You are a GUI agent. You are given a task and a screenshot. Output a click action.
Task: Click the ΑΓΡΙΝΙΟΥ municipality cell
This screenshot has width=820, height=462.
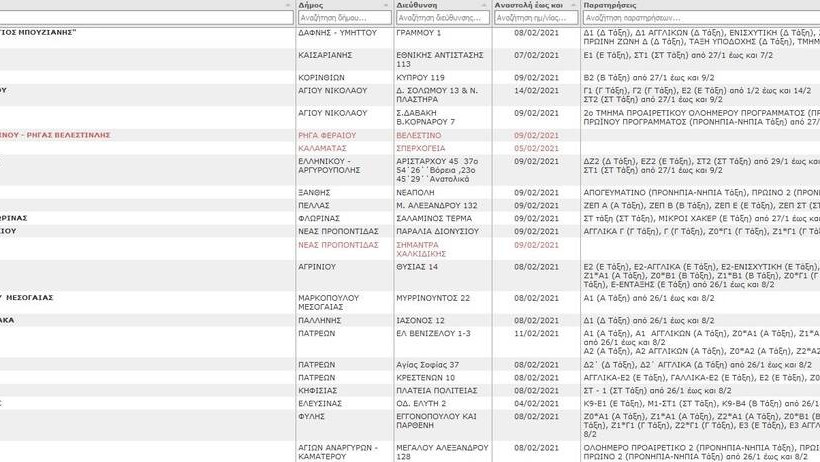click(x=320, y=267)
